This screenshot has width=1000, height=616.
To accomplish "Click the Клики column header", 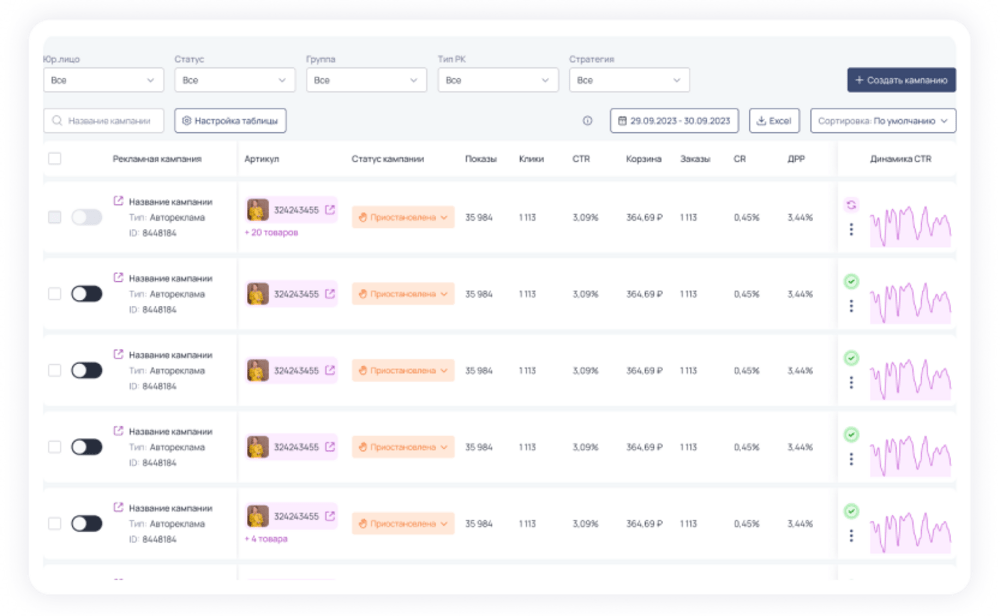I will (x=531, y=159).
